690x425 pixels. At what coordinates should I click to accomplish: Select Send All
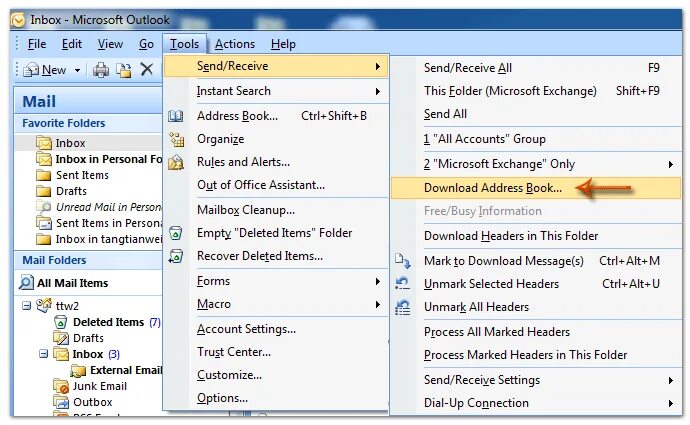coord(536,114)
